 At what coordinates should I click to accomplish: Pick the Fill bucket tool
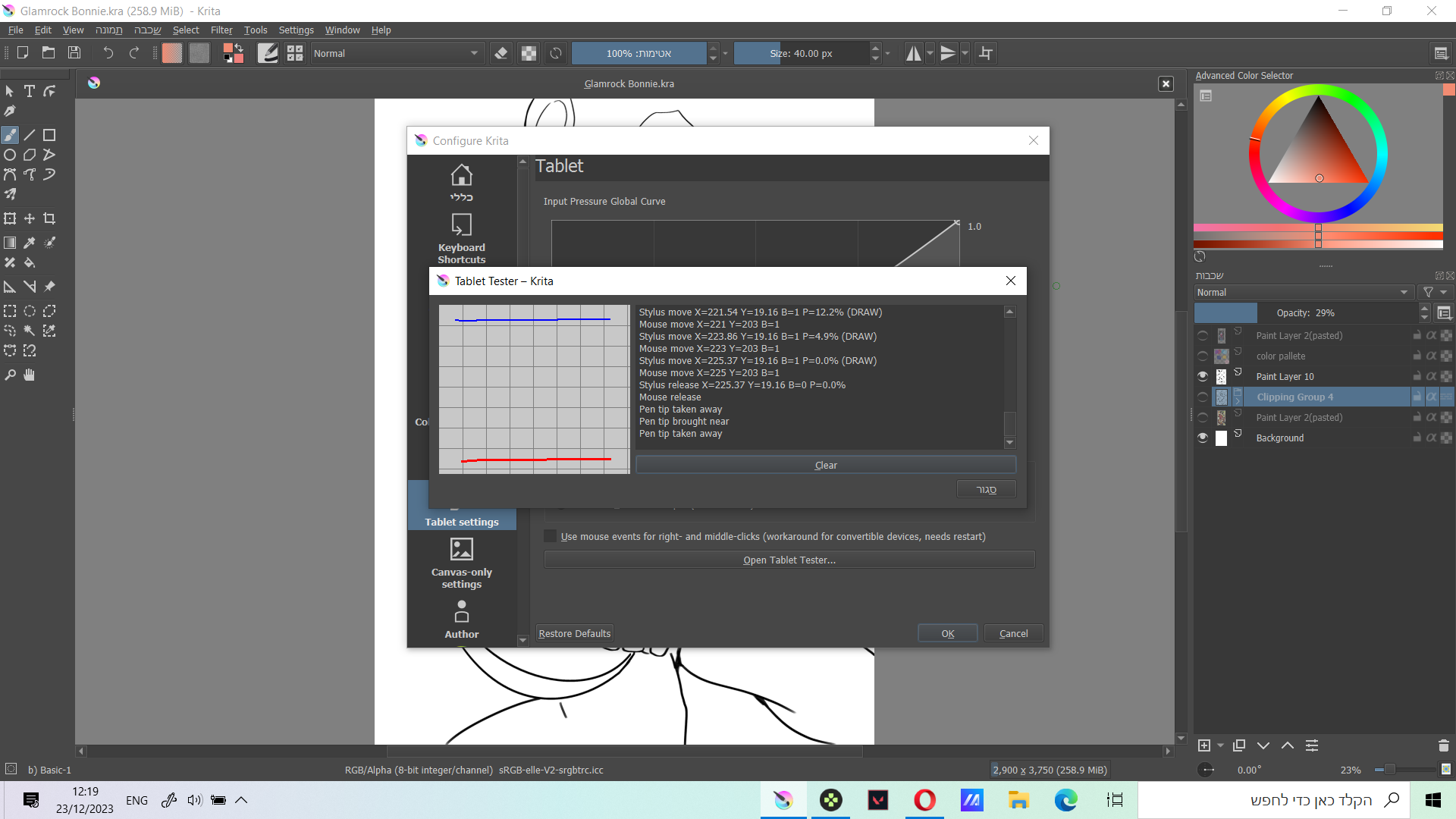pyautogui.click(x=30, y=262)
